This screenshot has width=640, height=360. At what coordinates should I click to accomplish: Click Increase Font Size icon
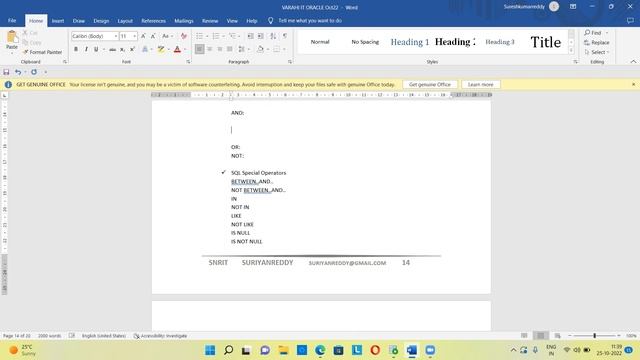pos(143,36)
